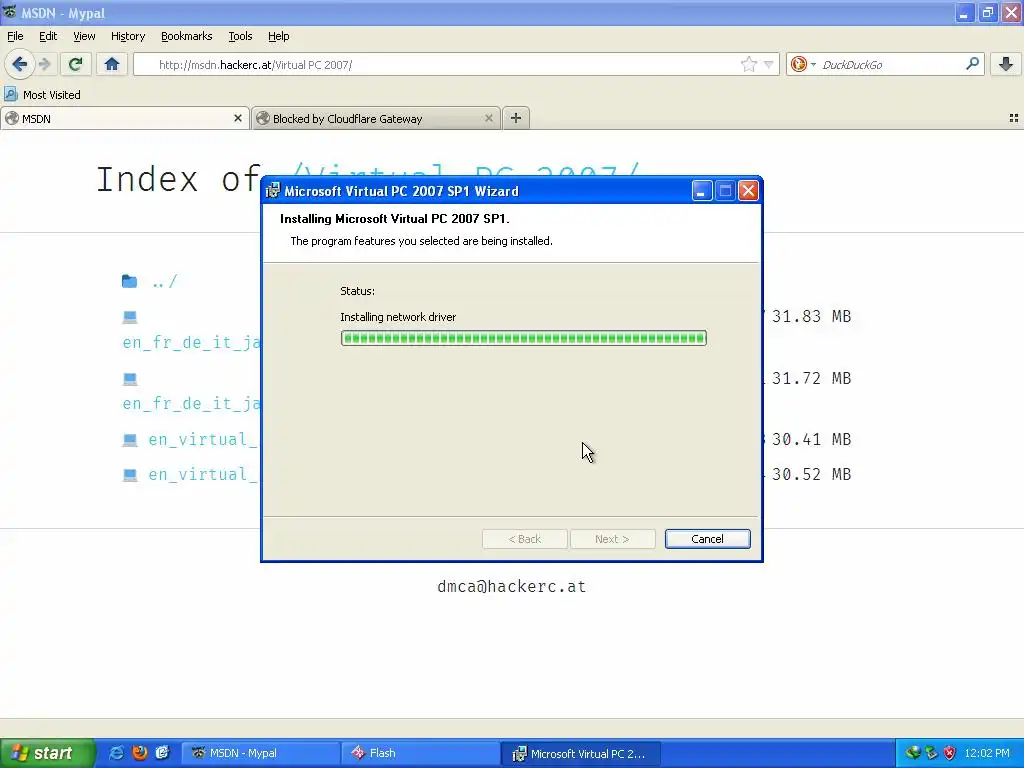Click the parent folder icon

coord(129,281)
